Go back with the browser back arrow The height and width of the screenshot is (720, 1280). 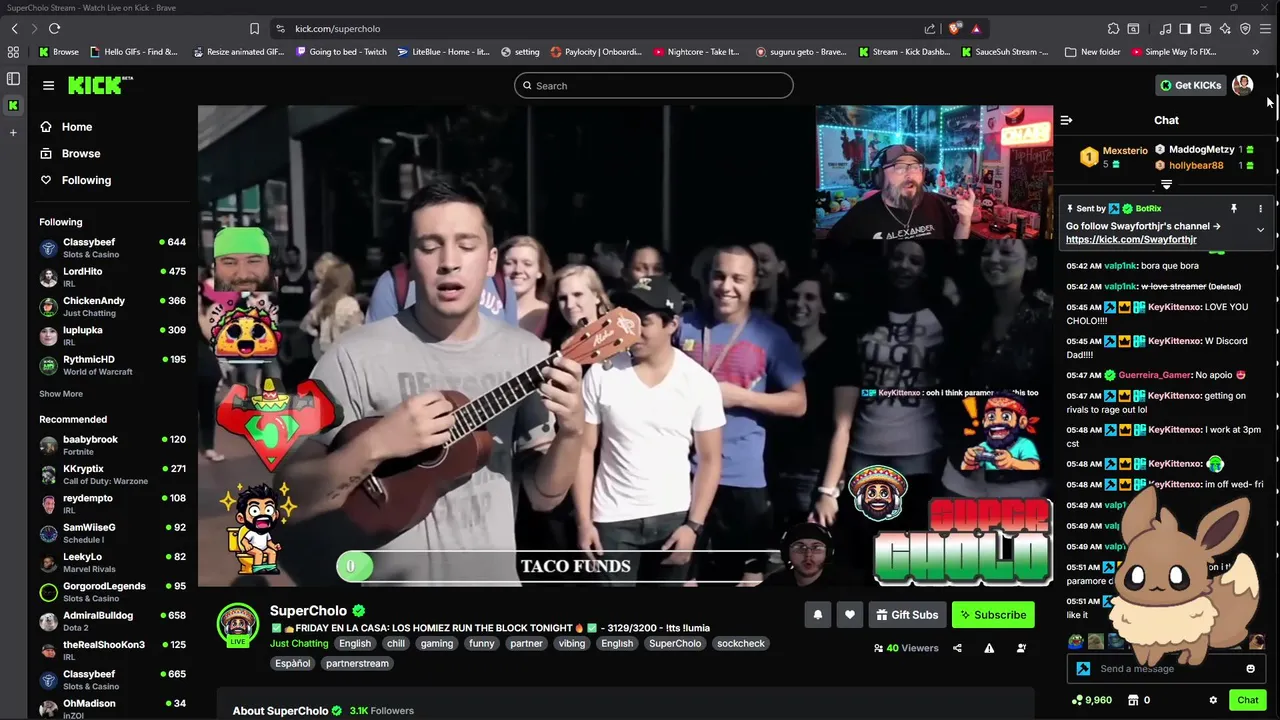15,28
